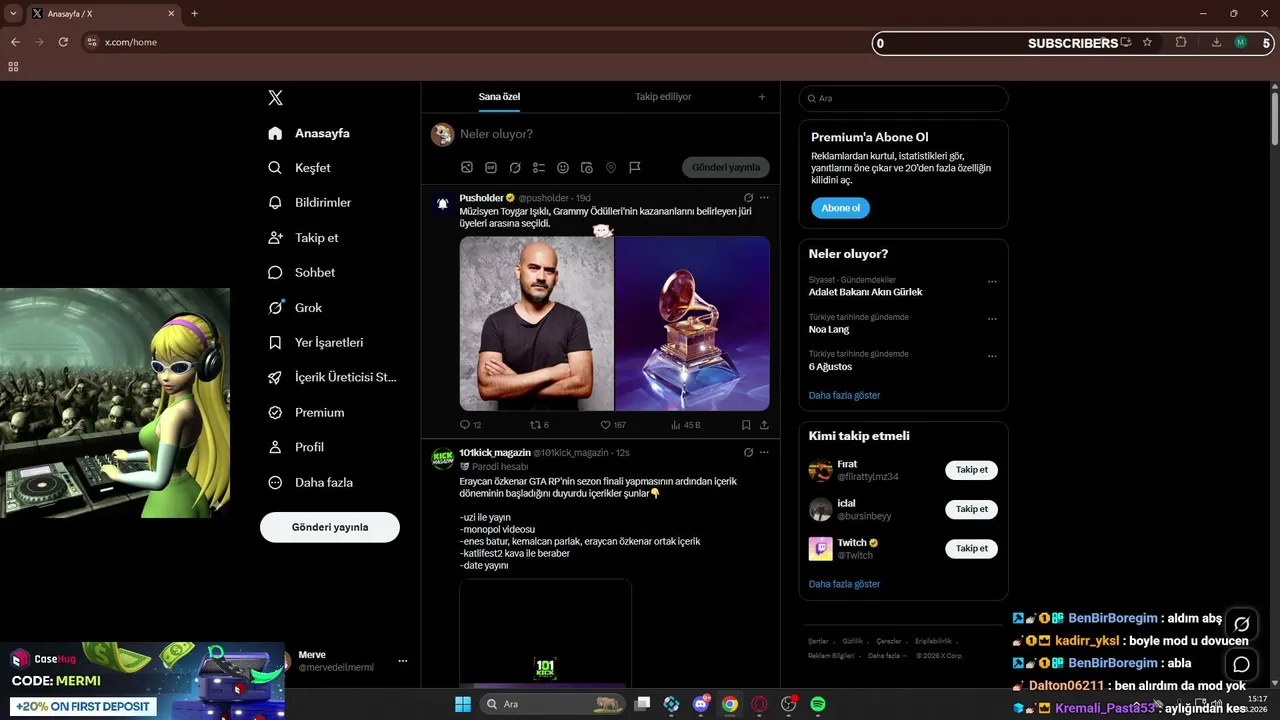Open the Chrome tab search dropdown
1280x720 pixels.
tap(13, 14)
